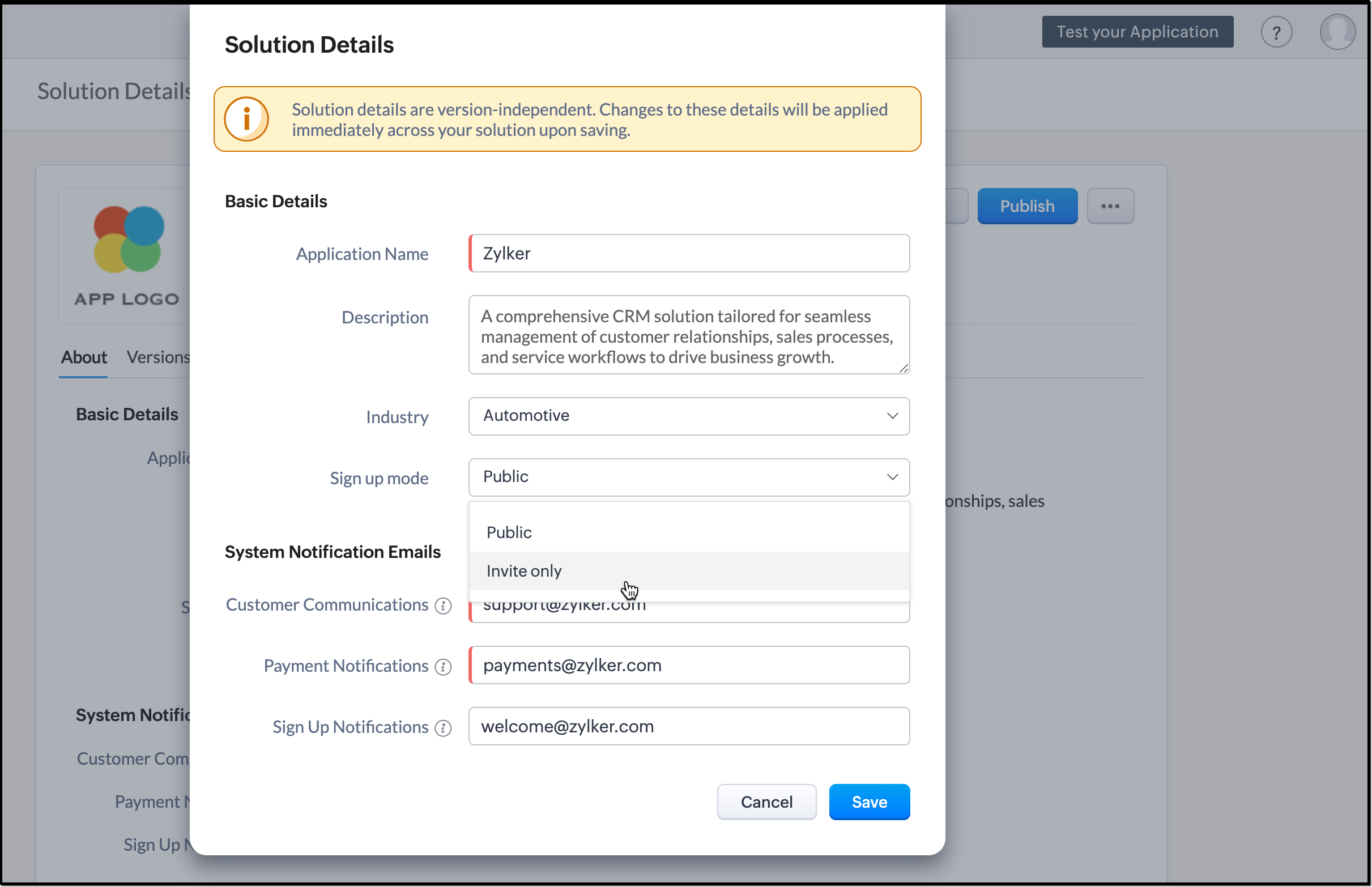The width and height of the screenshot is (1372, 887).
Task: Click Test your Application button
Action: [x=1137, y=32]
